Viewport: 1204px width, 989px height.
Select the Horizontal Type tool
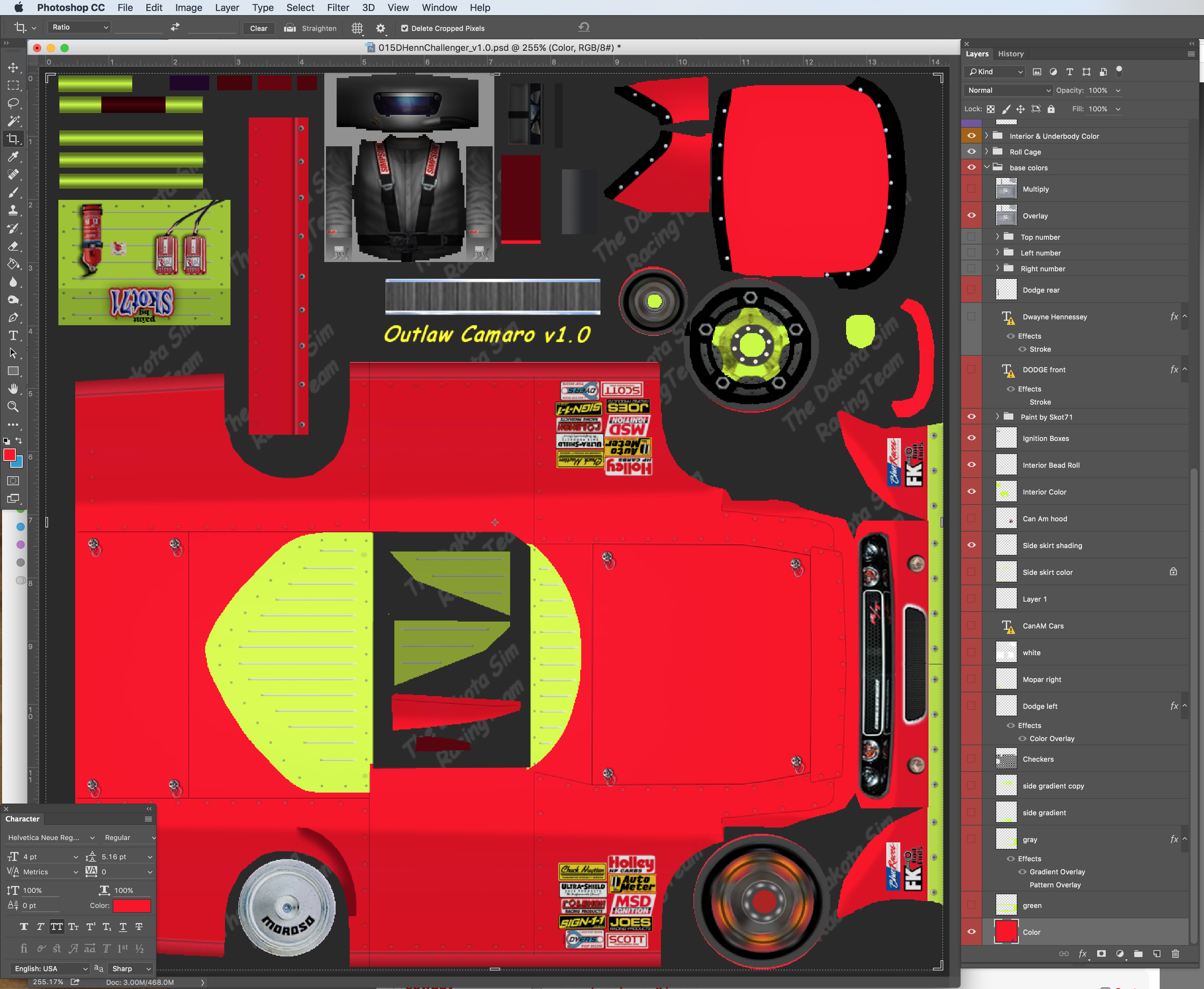click(13, 336)
